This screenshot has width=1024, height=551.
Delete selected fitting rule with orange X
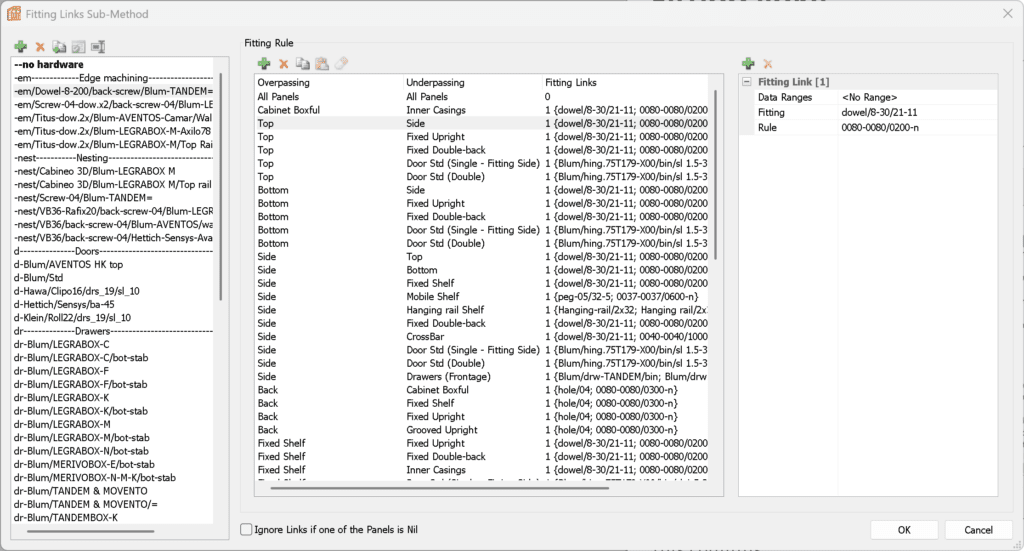tap(283, 63)
